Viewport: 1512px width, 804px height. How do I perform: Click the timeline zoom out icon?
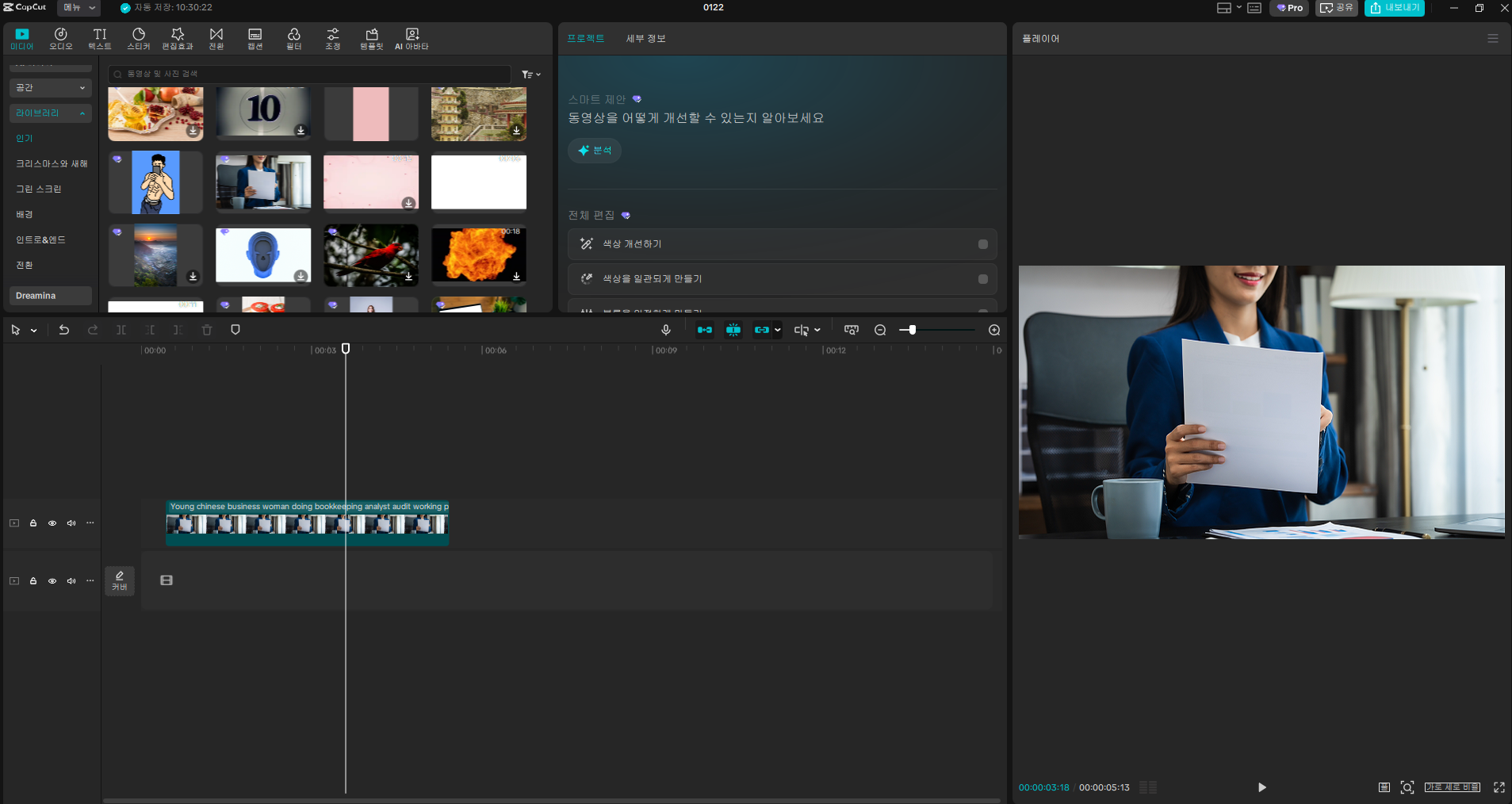pos(880,330)
